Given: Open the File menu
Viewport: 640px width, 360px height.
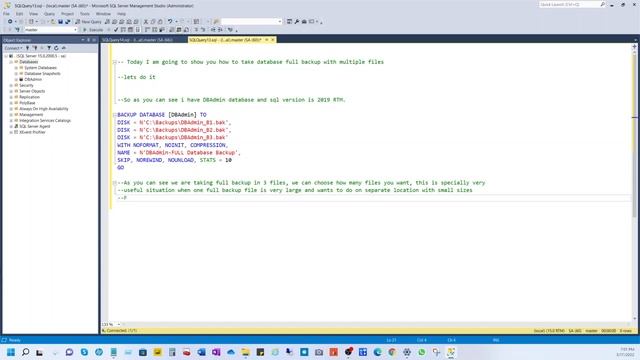Looking at the screenshot, I should click(6, 14).
